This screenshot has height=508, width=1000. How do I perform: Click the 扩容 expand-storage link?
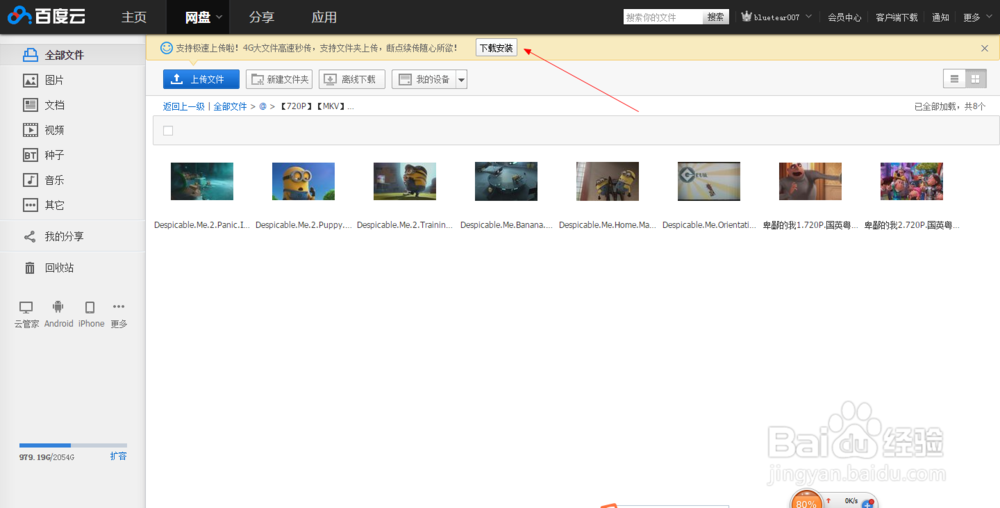(x=118, y=456)
